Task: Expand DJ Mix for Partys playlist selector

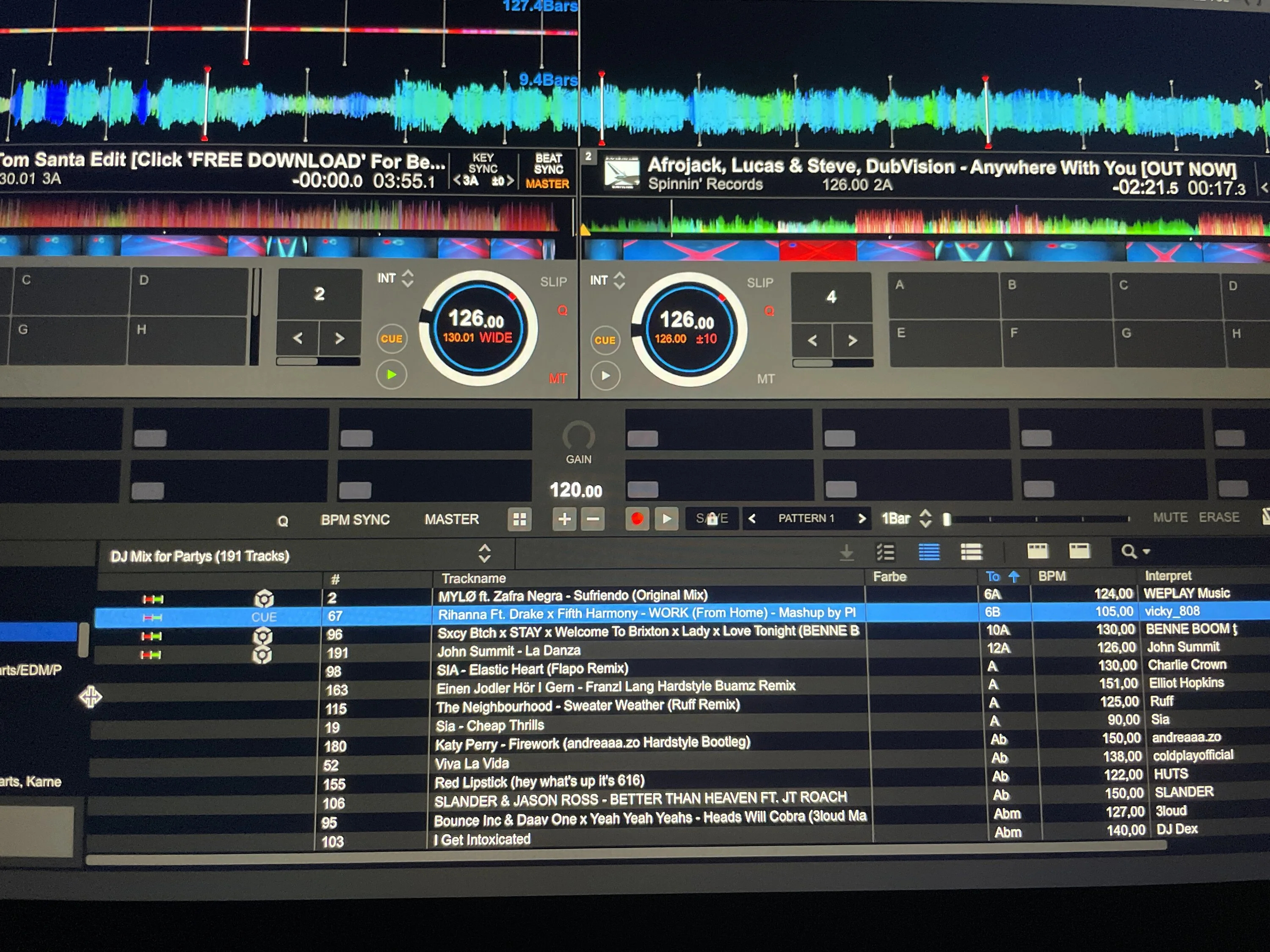Action: pyautogui.click(x=484, y=553)
